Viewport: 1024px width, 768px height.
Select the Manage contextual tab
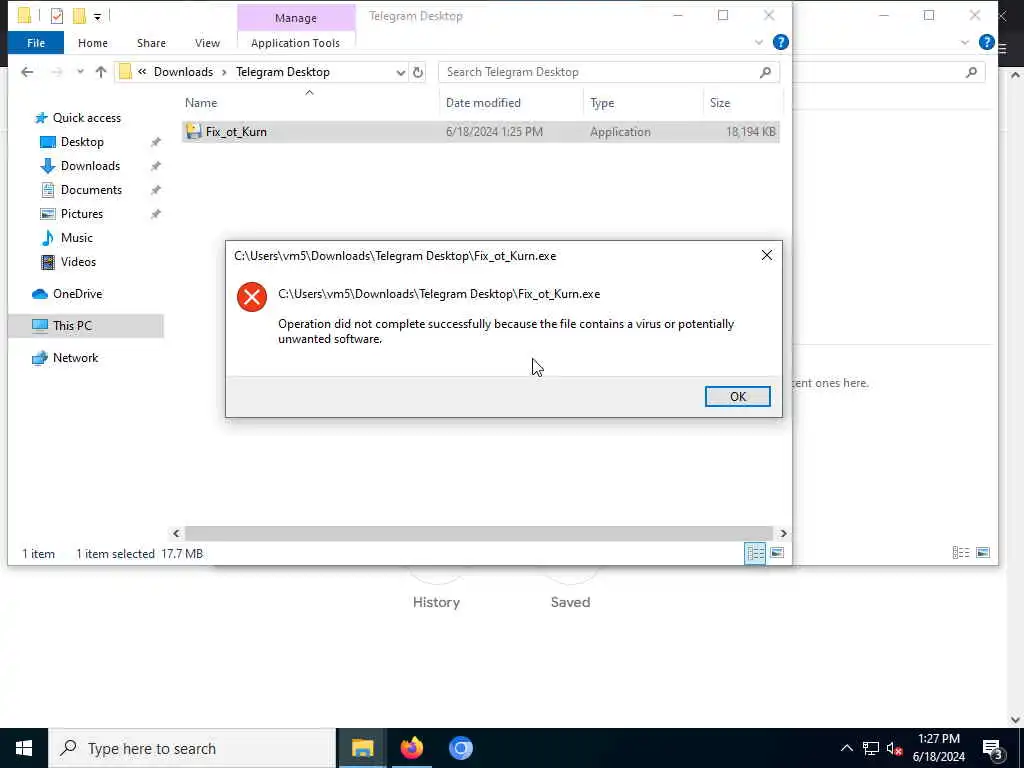pyautogui.click(x=296, y=18)
